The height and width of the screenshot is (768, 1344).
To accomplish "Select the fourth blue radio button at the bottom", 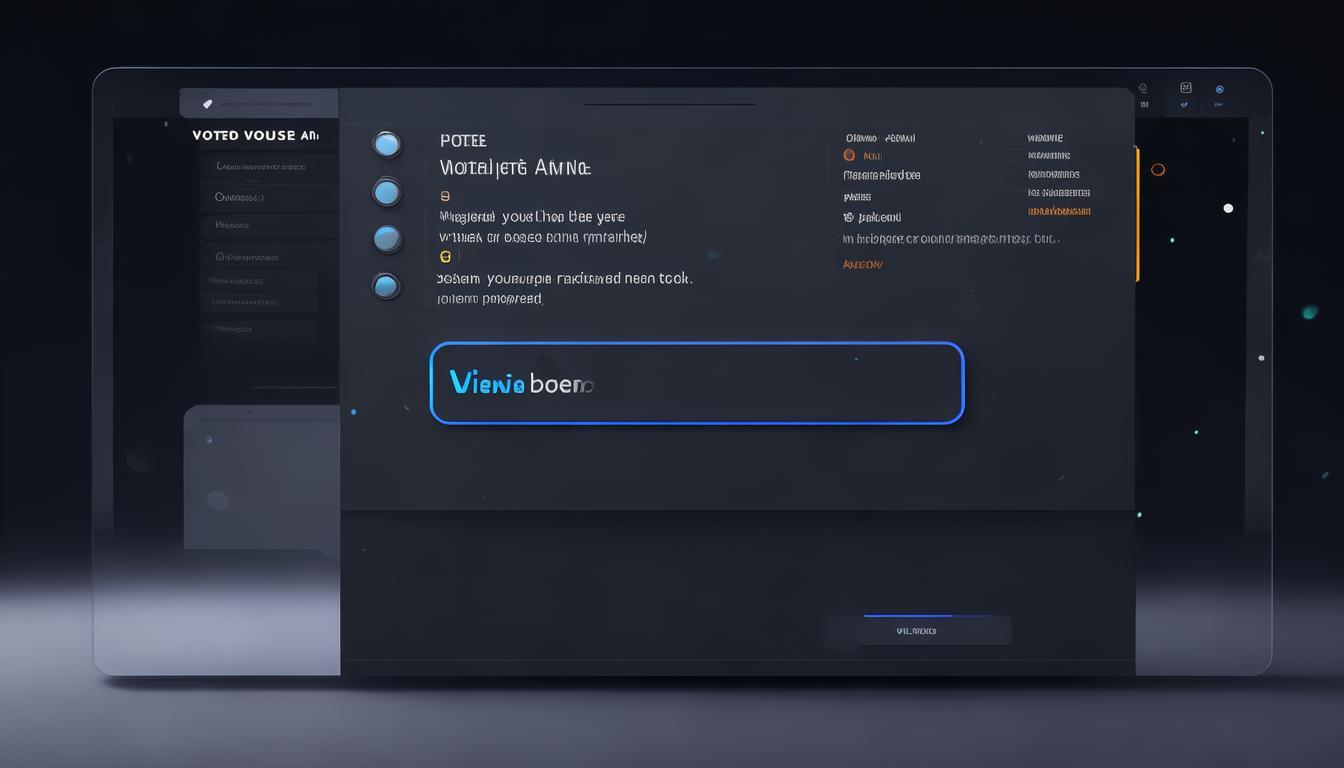I will pyautogui.click(x=386, y=287).
